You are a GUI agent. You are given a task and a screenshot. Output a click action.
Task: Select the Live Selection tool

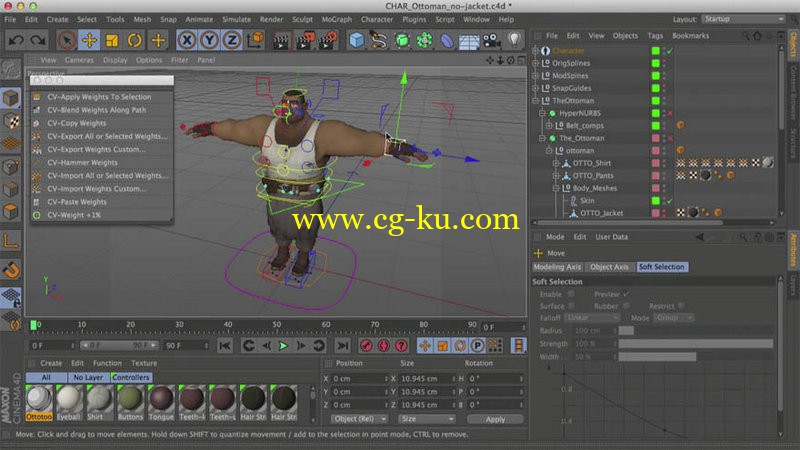point(66,40)
